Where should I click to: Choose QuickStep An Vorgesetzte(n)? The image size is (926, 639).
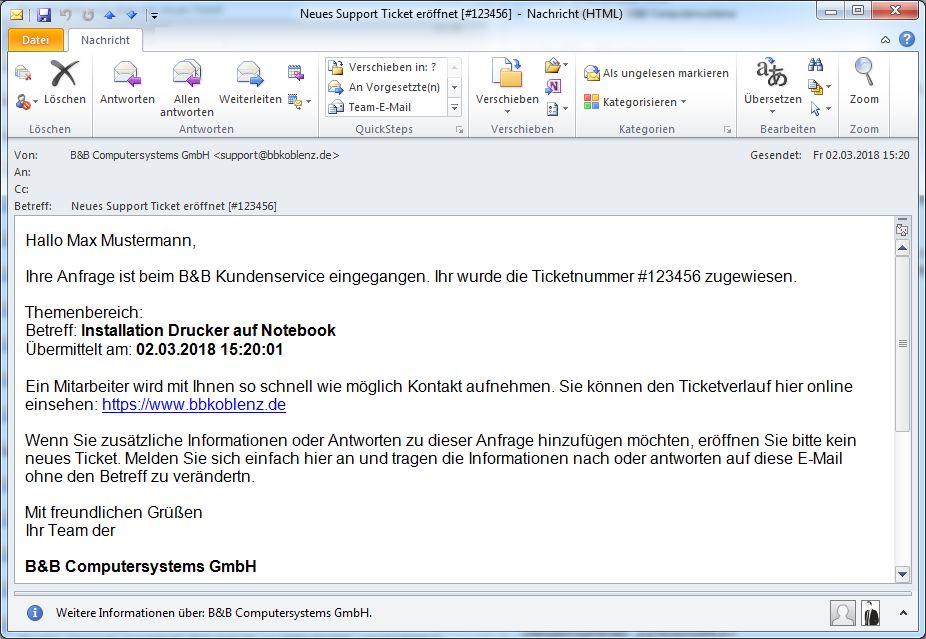386,87
